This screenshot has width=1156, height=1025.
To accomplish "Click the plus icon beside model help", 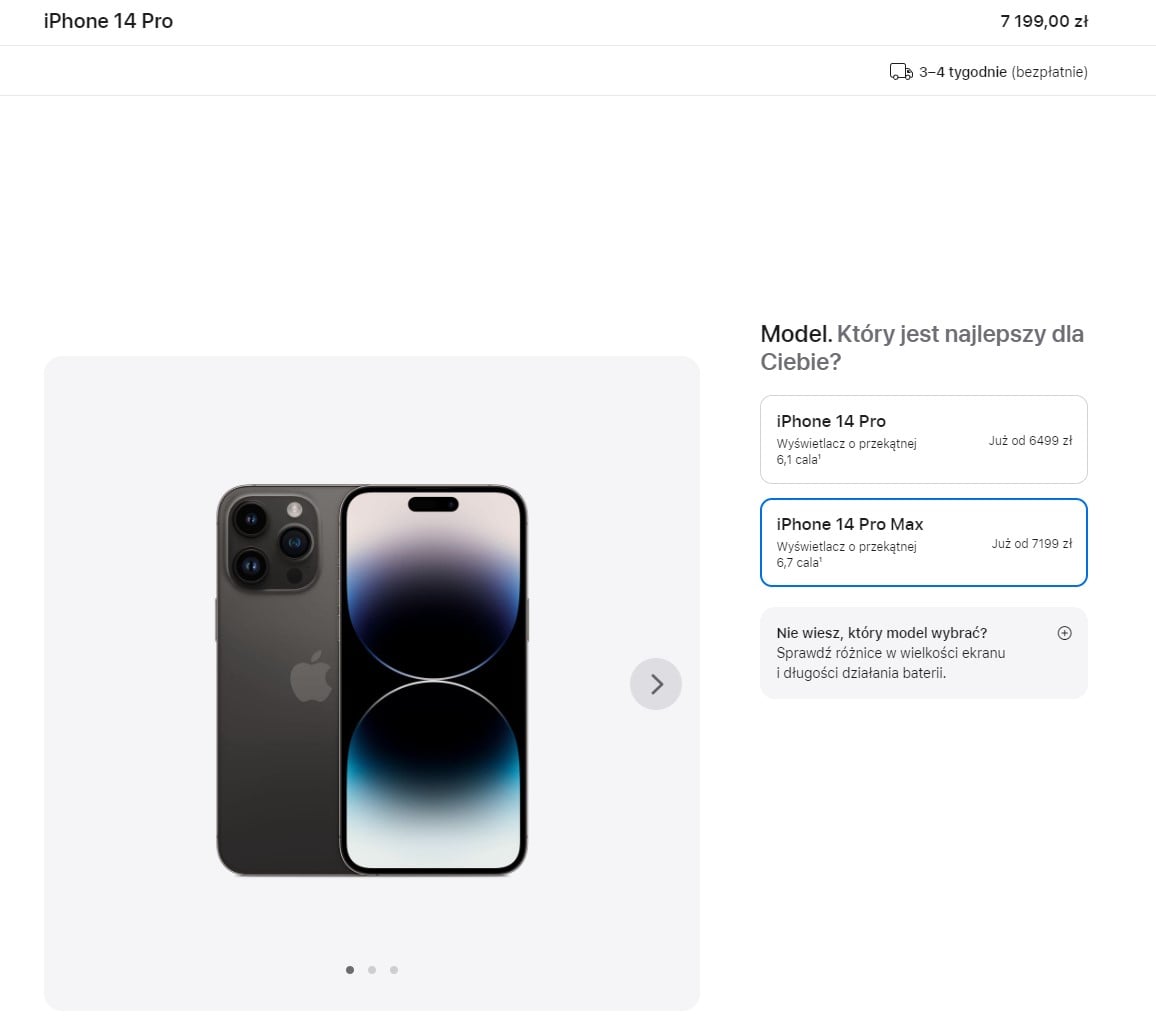I will pos(1064,633).
